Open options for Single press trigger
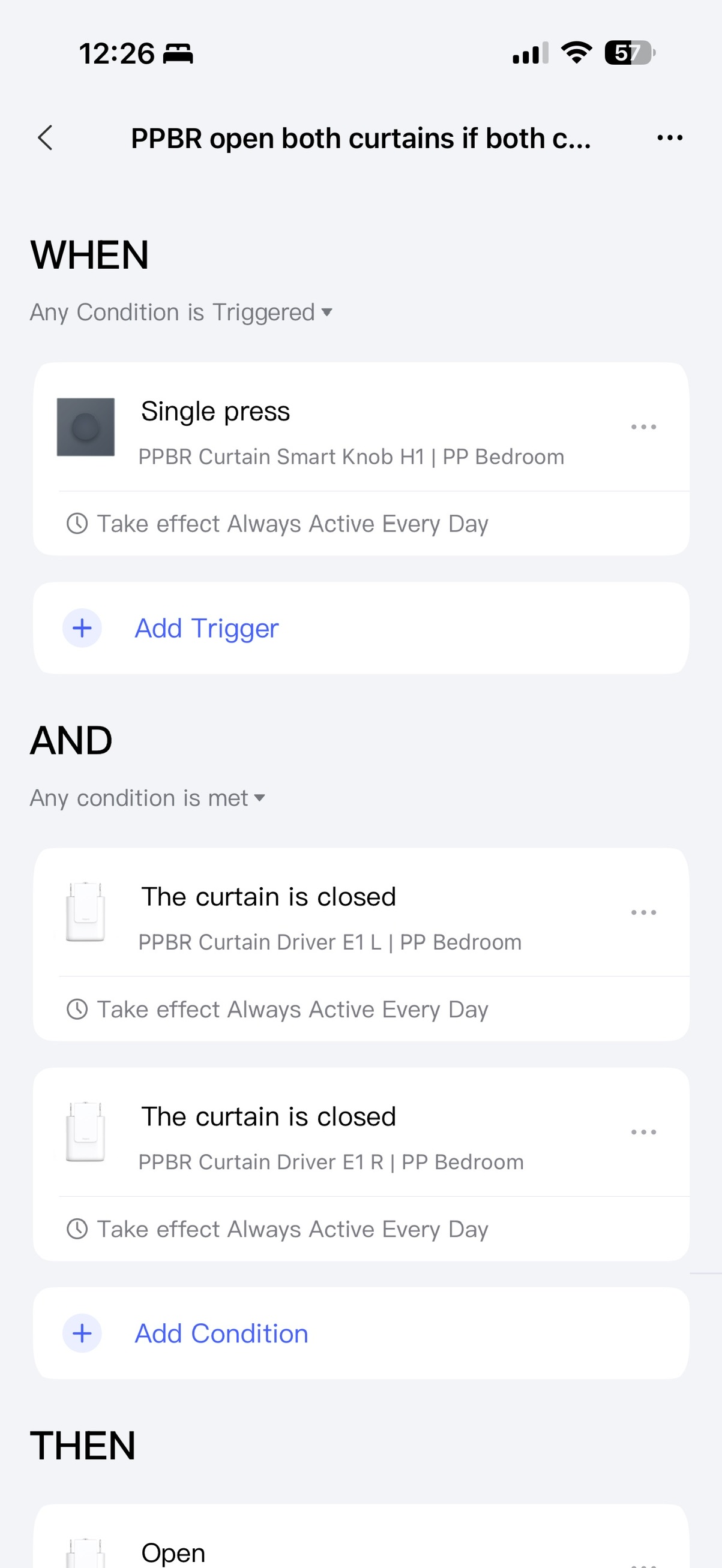This screenshot has width=722, height=1568. [x=643, y=427]
